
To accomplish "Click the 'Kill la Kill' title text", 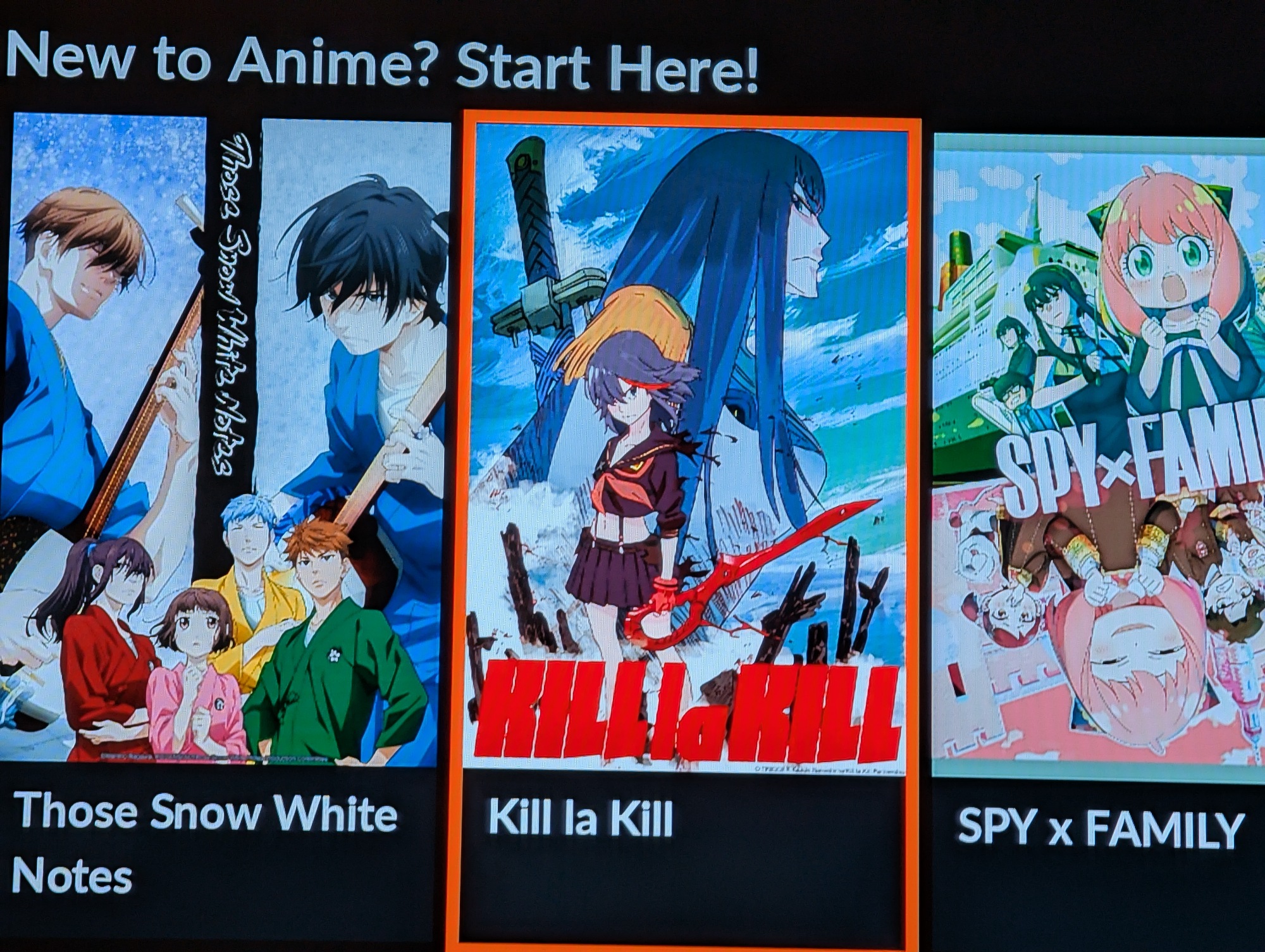I will pos(581,819).
